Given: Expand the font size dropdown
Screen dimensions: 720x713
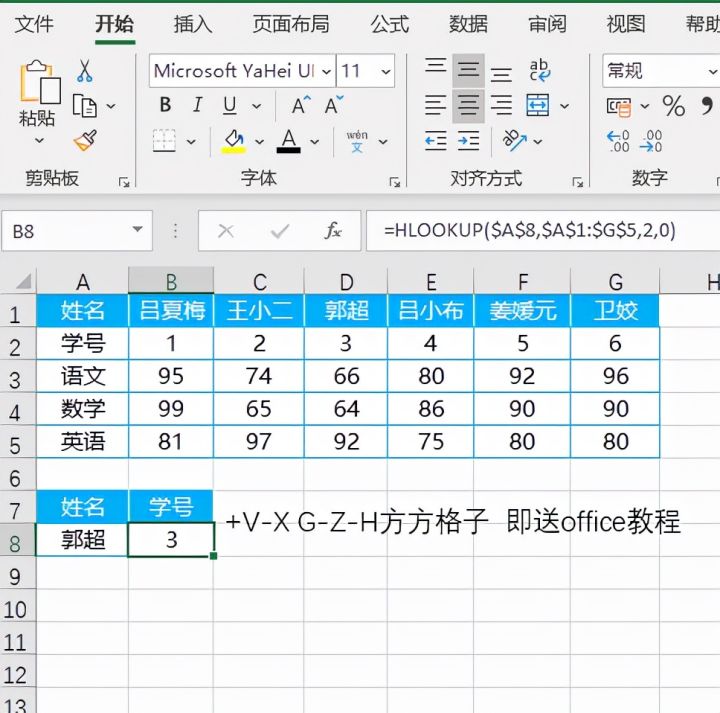Looking at the screenshot, I should coord(386,71).
